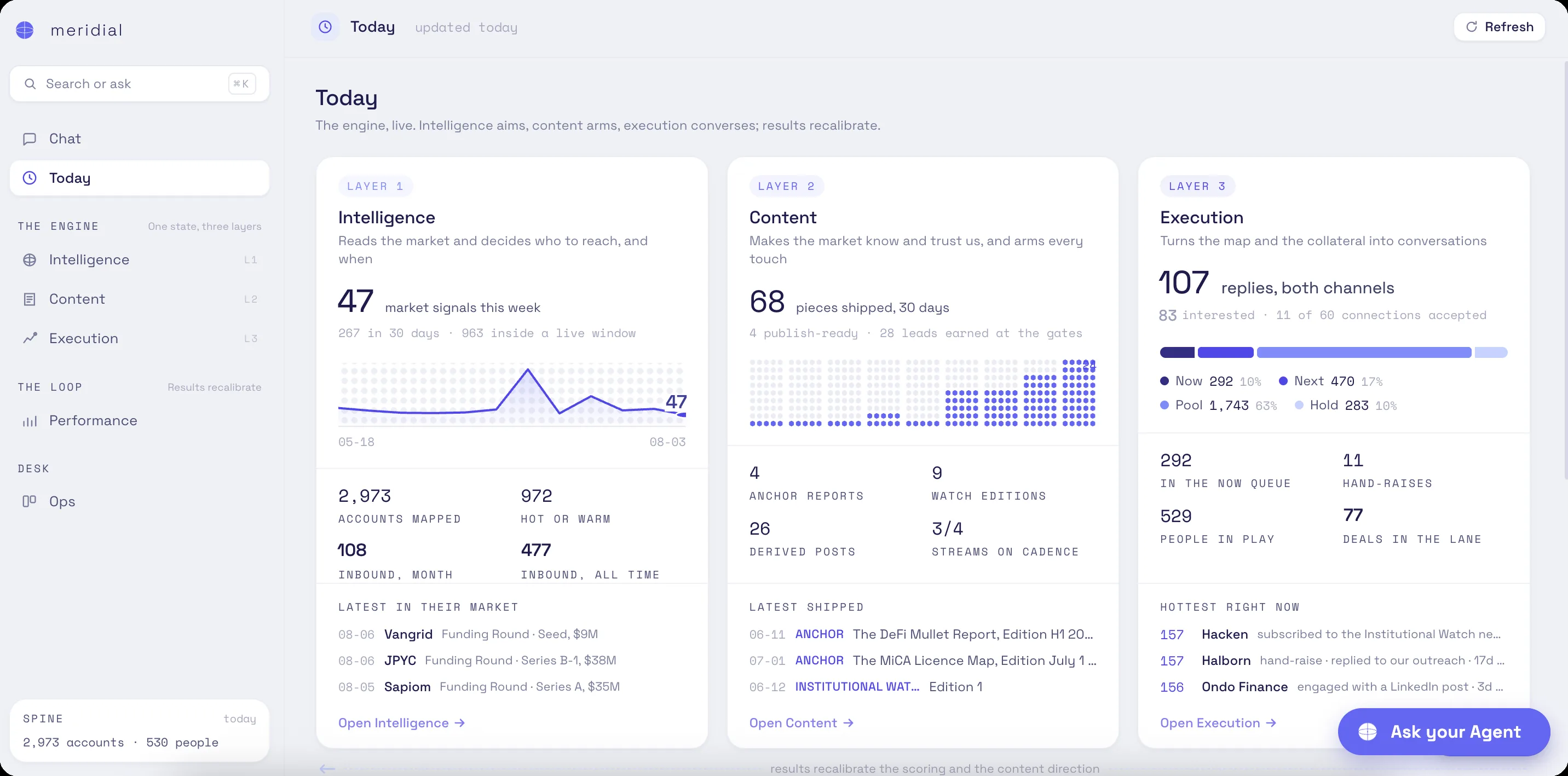Click the pale Hold segment of bar
Image resolution: width=1568 pixels, height=776 pixels.
1491,352
